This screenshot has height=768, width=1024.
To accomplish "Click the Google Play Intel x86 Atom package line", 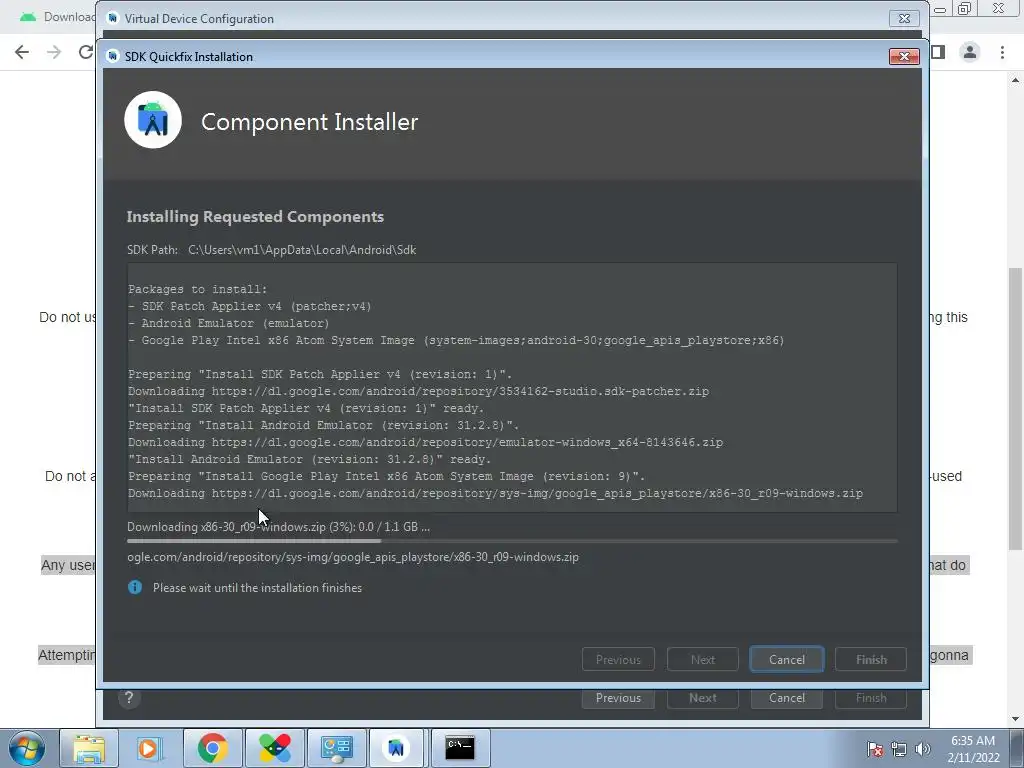I will [456, 340].
